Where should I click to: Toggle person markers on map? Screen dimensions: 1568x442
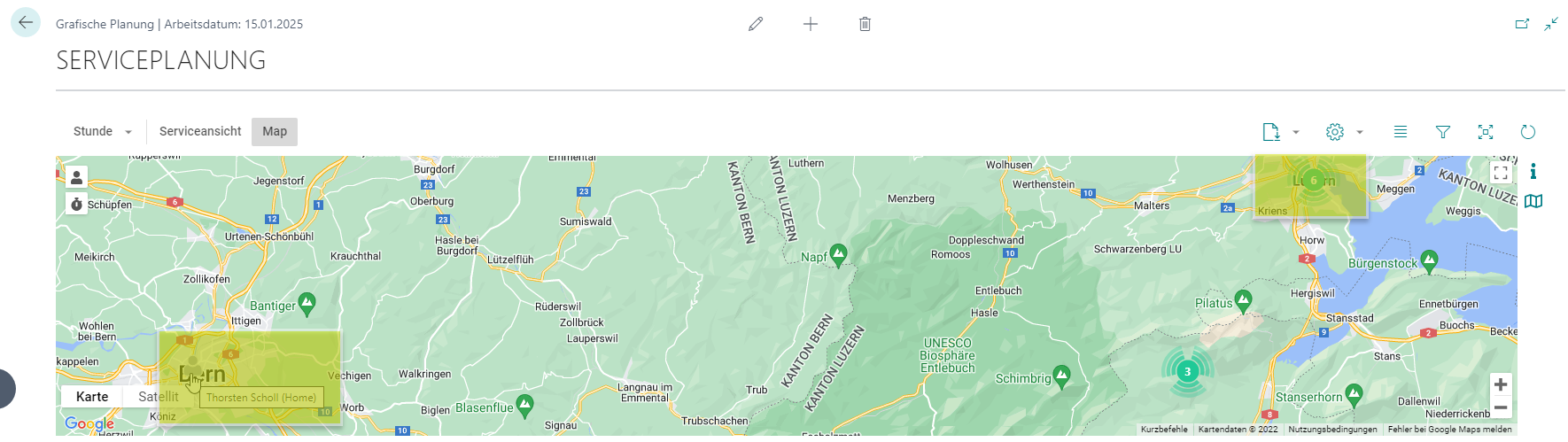(77, 178)
